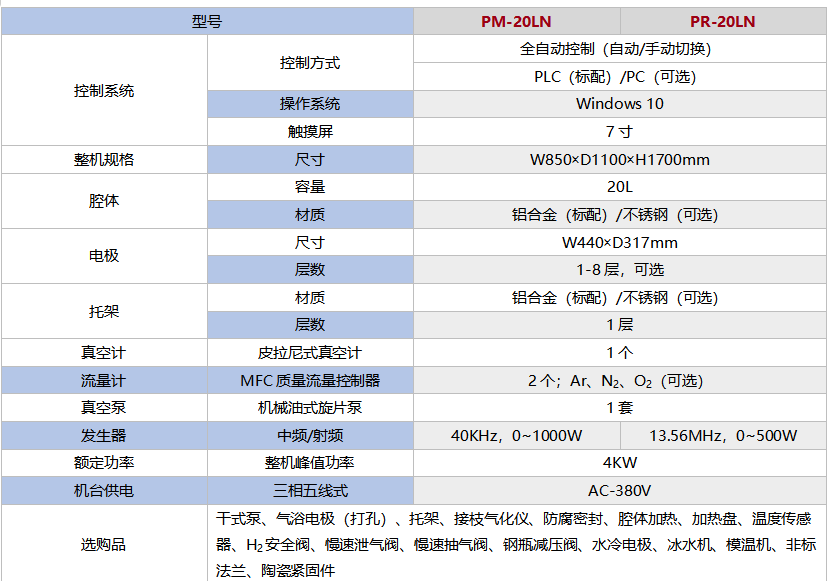Select the 操作系统 row label
The width and height of the screenshot is (828, 581).
tap(309, 104)
